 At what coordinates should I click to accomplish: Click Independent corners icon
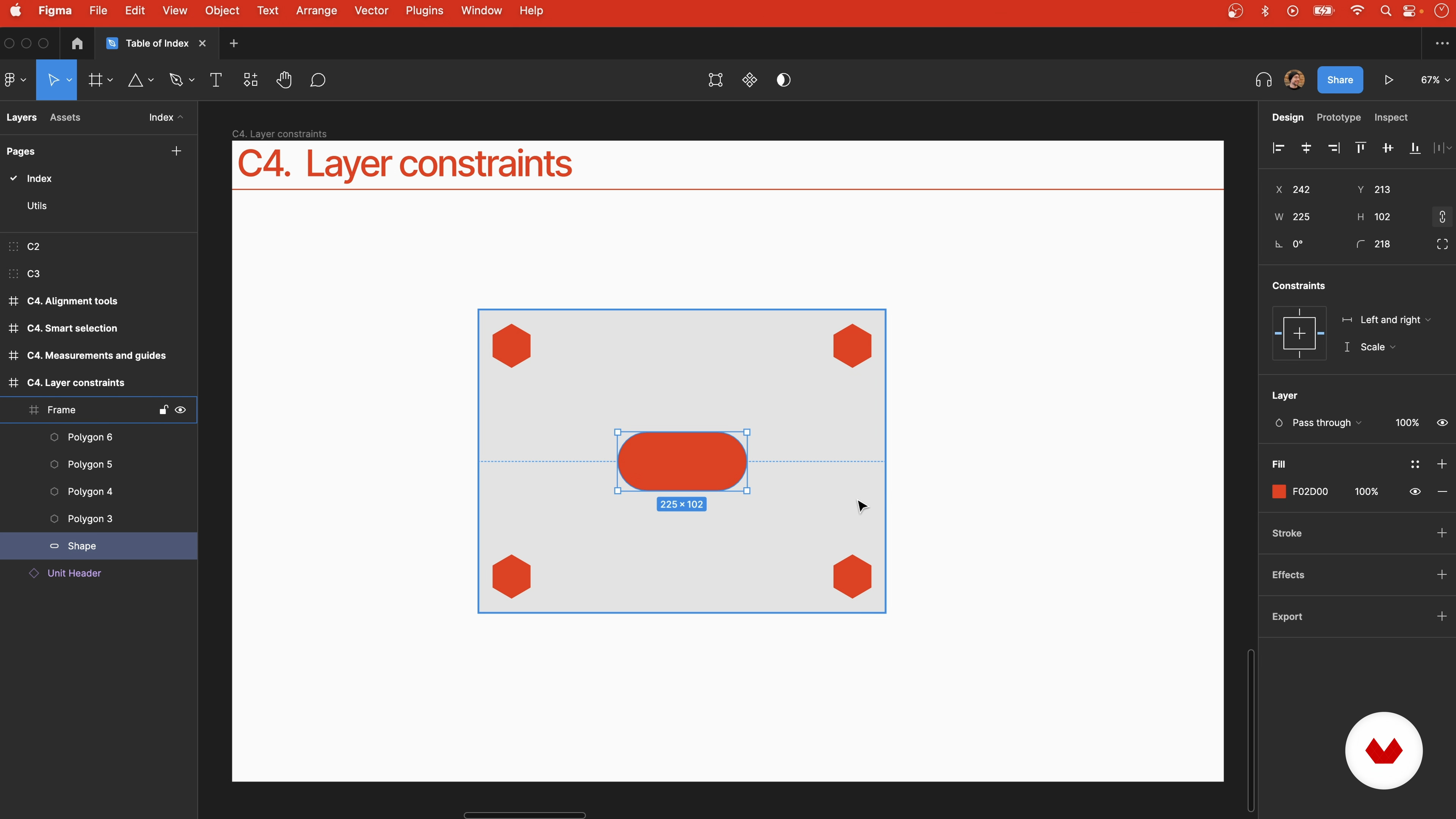[x=1442, y=244]
